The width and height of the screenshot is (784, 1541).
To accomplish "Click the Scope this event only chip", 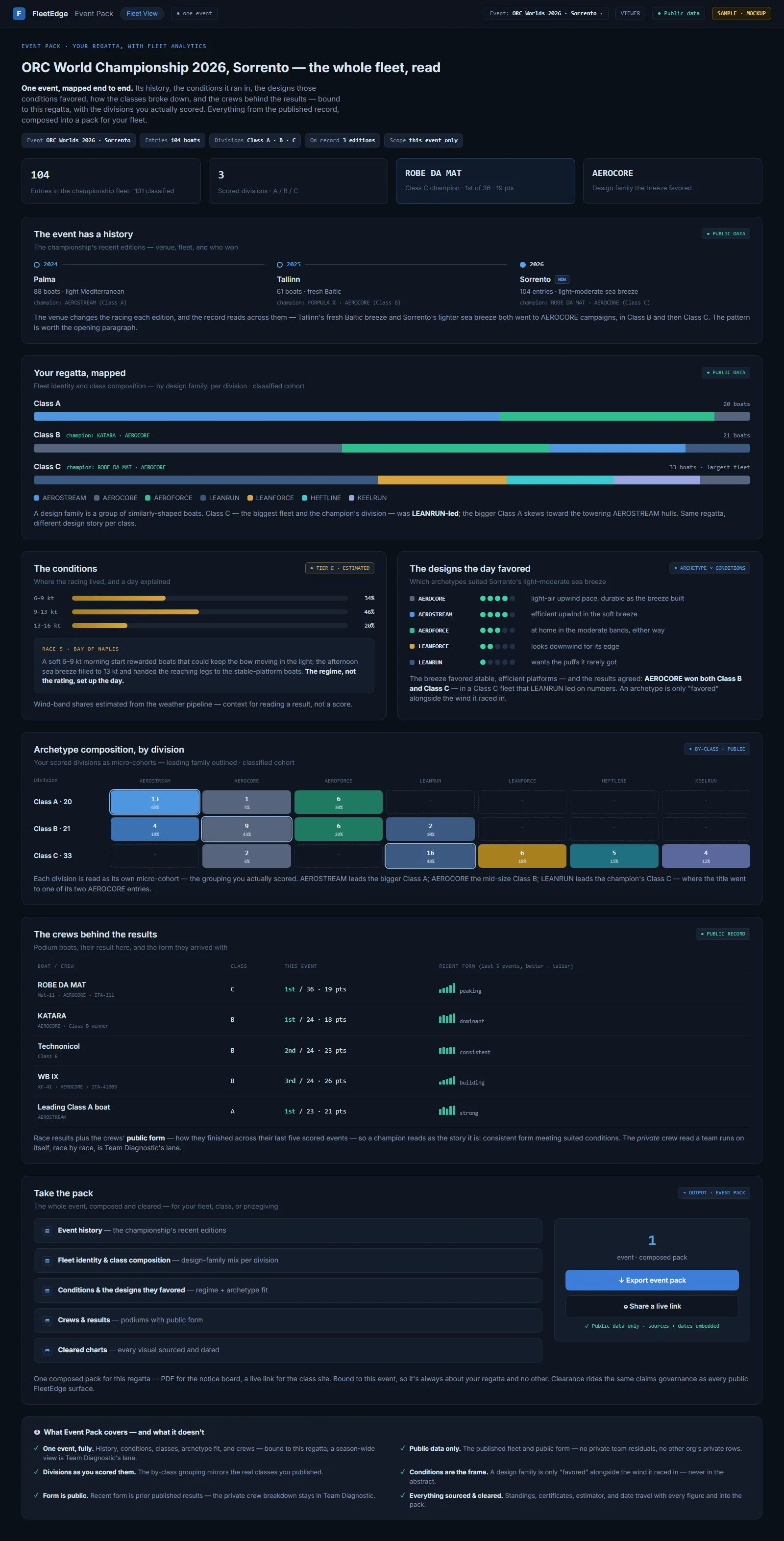I will [x=423, y=141].
